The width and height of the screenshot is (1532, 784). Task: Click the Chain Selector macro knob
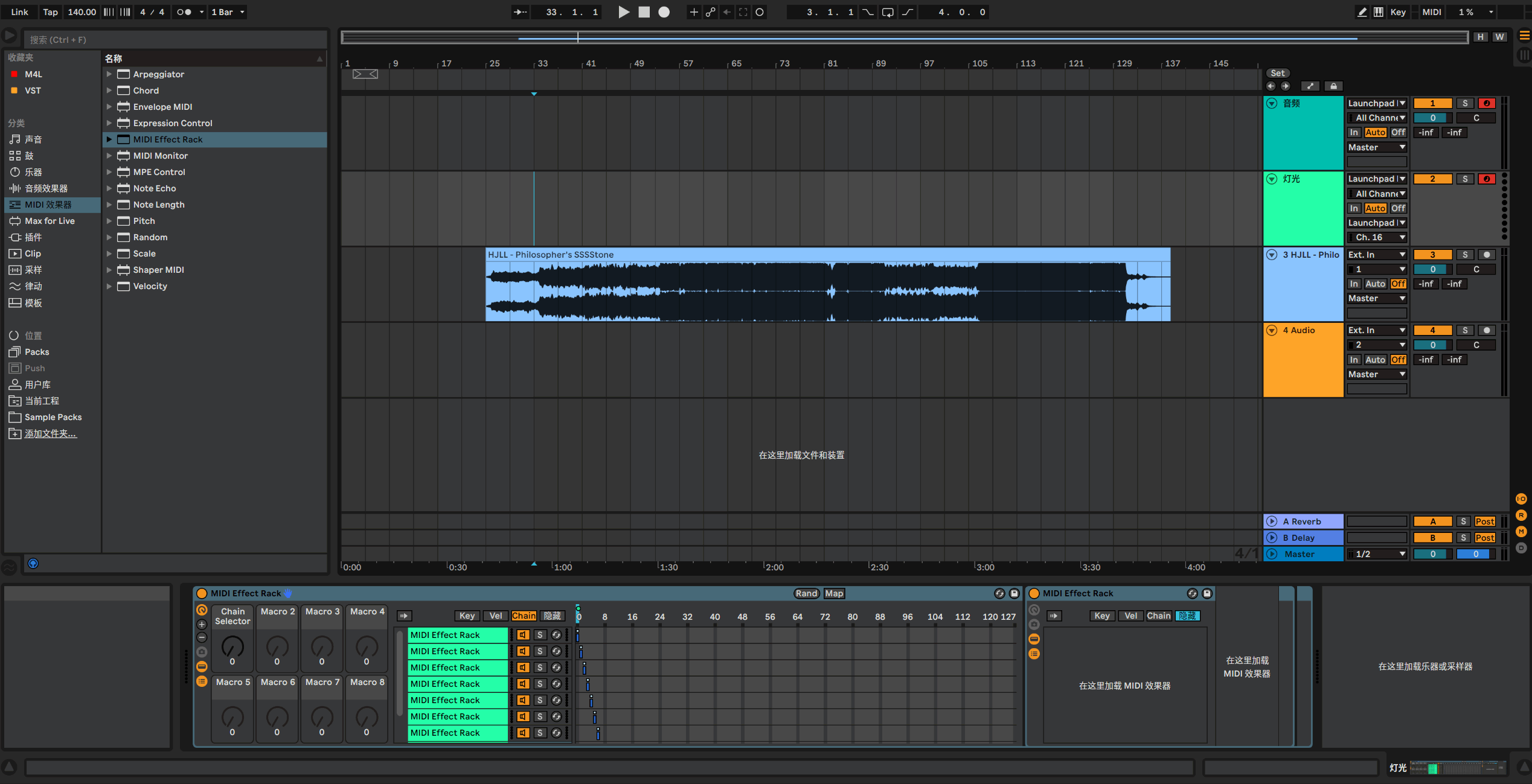tap(232, 647)
